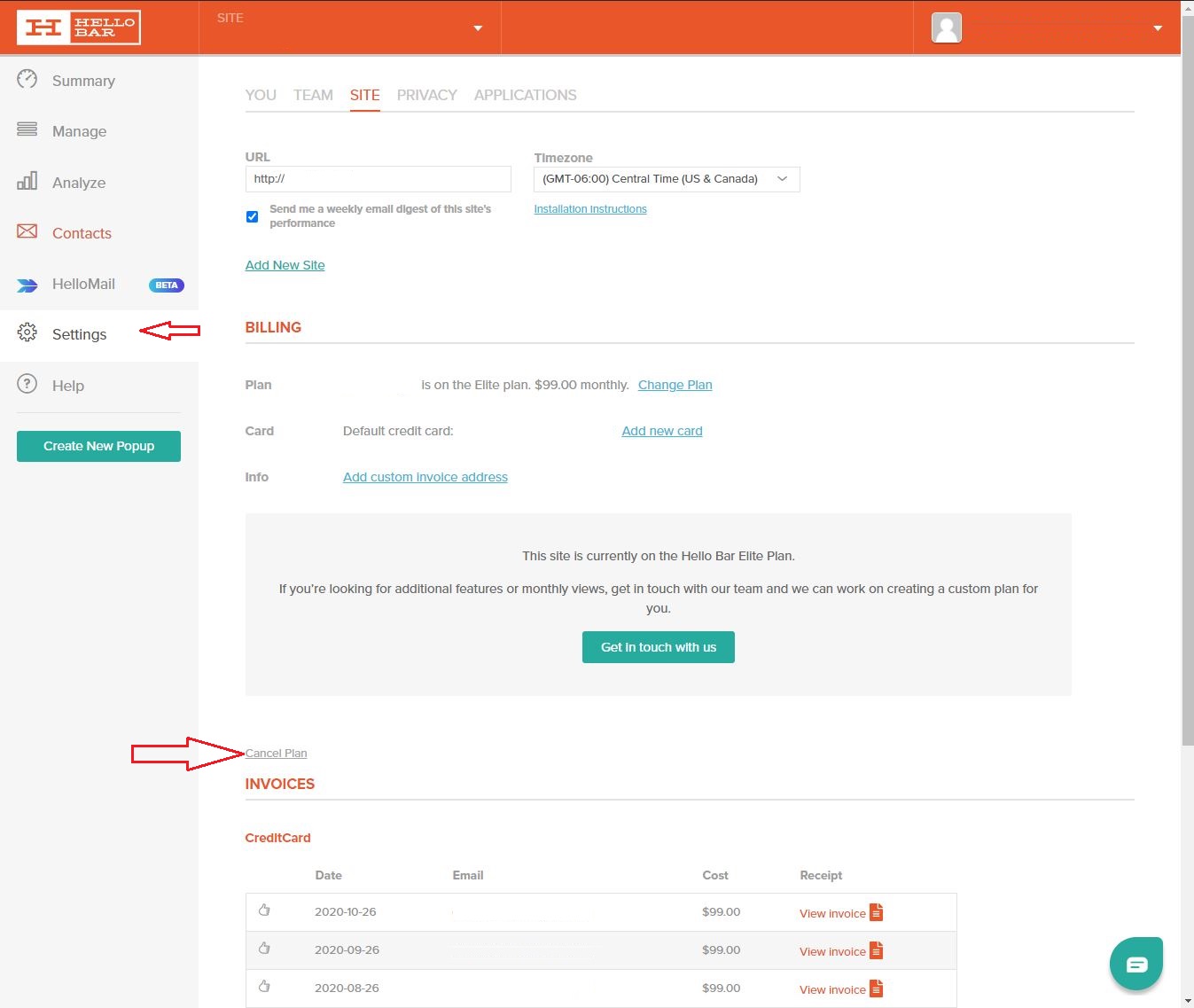
Task: Click the user avatar icon
Action: [947, 27]
